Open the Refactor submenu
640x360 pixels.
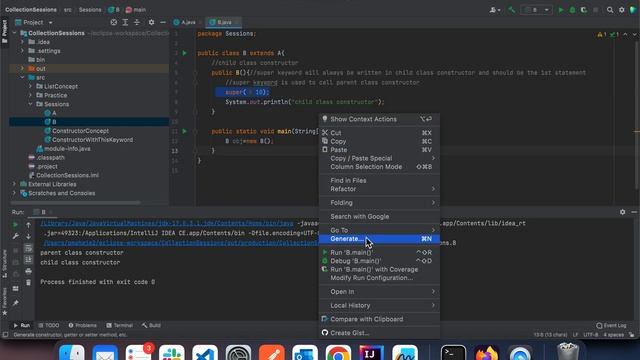point(379,189)
